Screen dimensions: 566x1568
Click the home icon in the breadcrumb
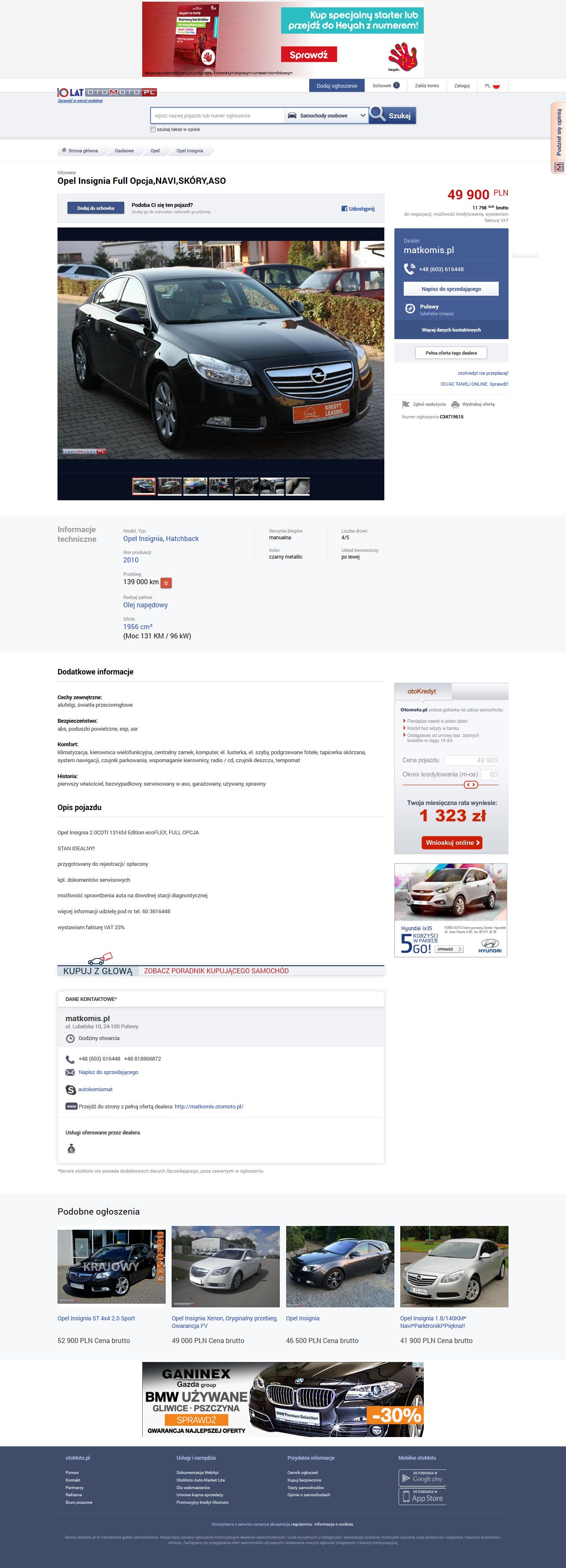click(x=64, y=150)
